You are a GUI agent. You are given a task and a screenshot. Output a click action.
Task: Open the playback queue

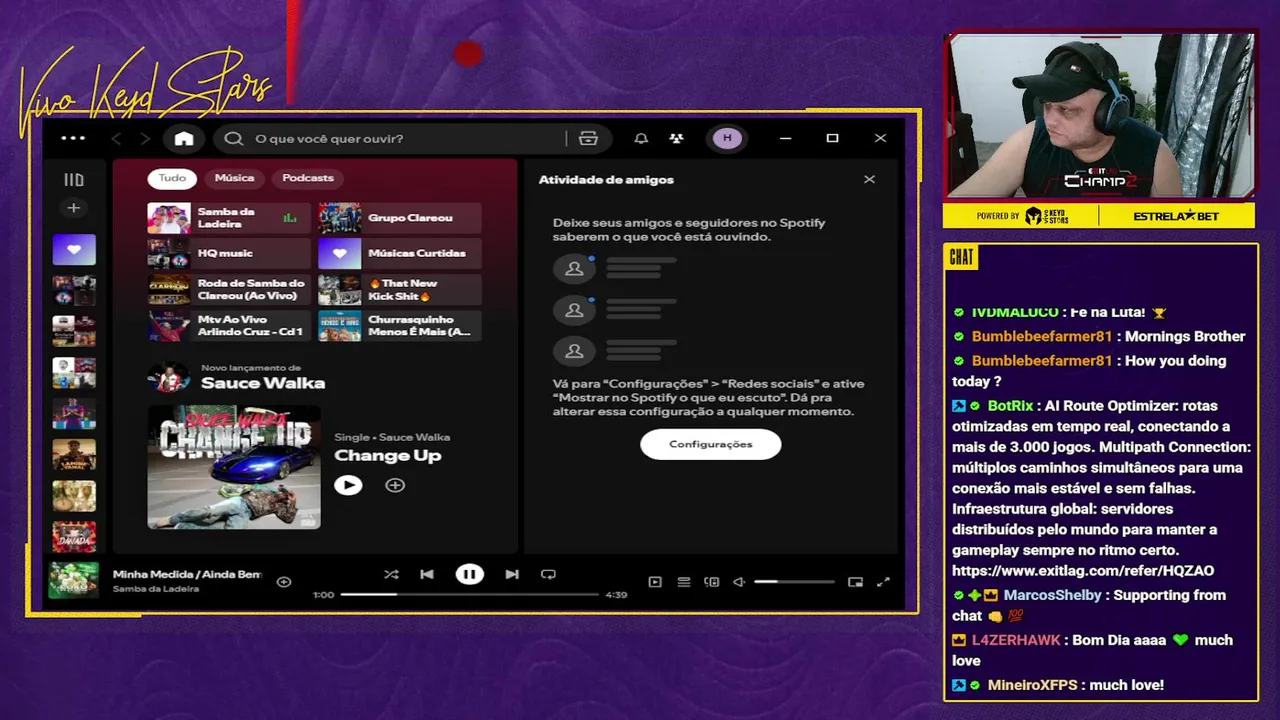click(684, 581)
